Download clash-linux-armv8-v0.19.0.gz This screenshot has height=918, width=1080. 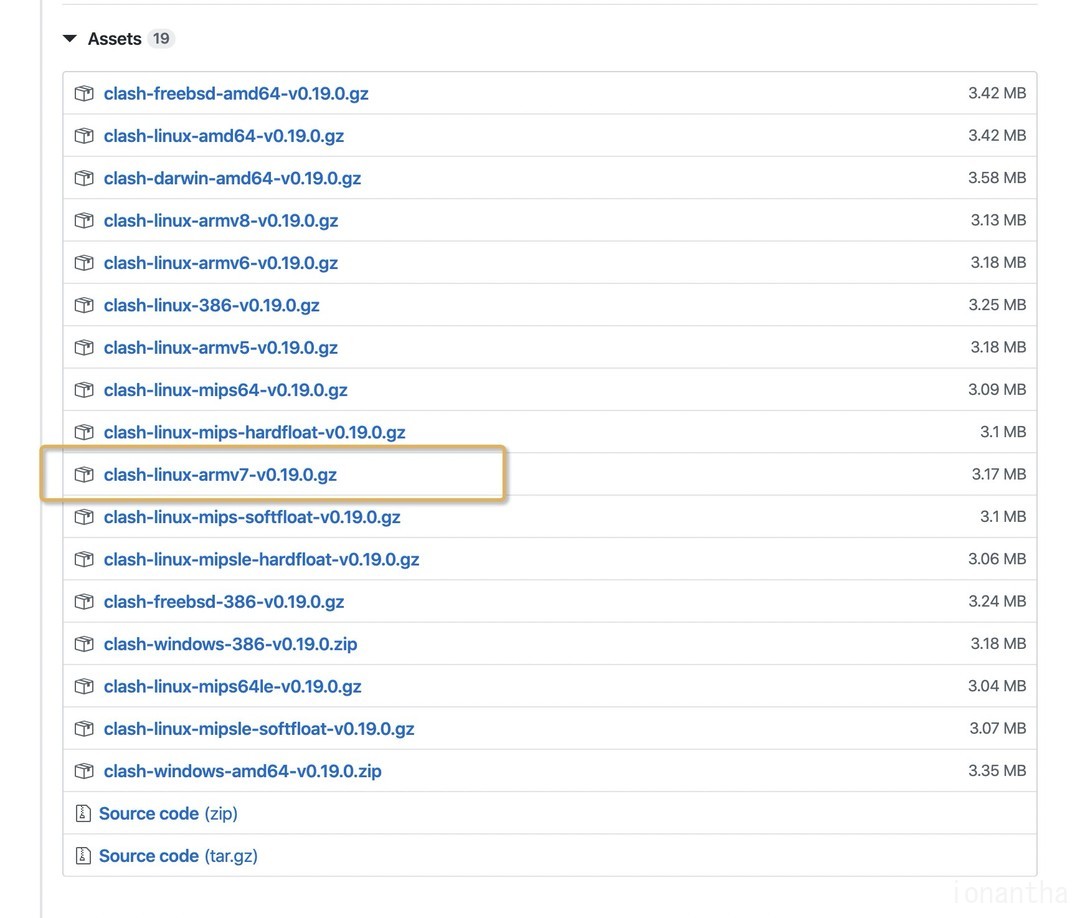point(221,221)
